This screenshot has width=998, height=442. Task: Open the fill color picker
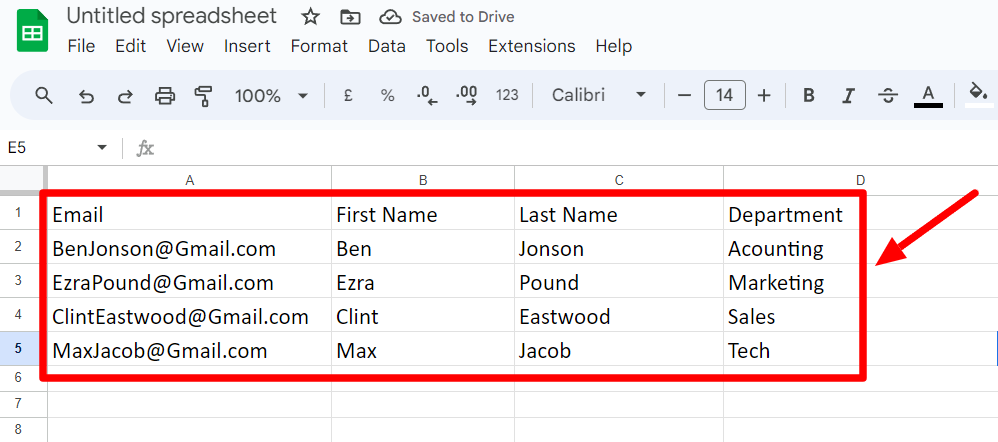click(978, 95)
